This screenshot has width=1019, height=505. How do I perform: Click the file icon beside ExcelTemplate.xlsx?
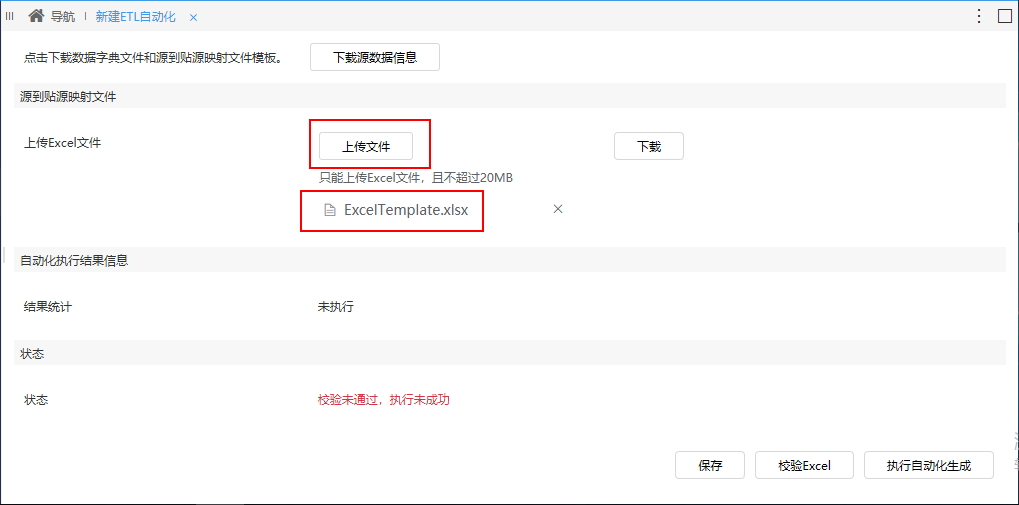coord(330,210)
